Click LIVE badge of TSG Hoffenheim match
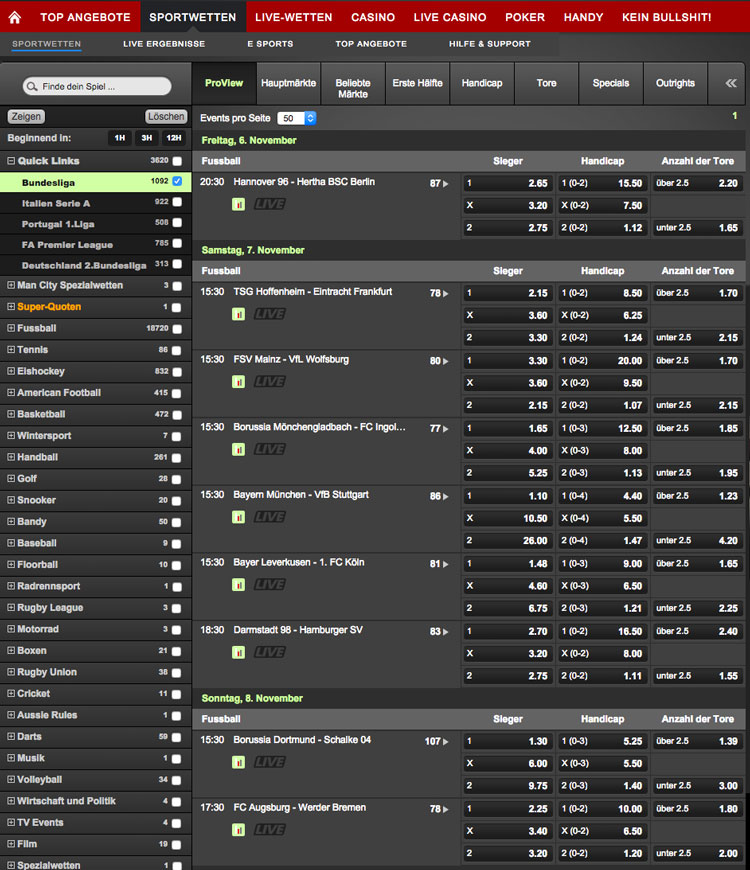 click(270, 314)
